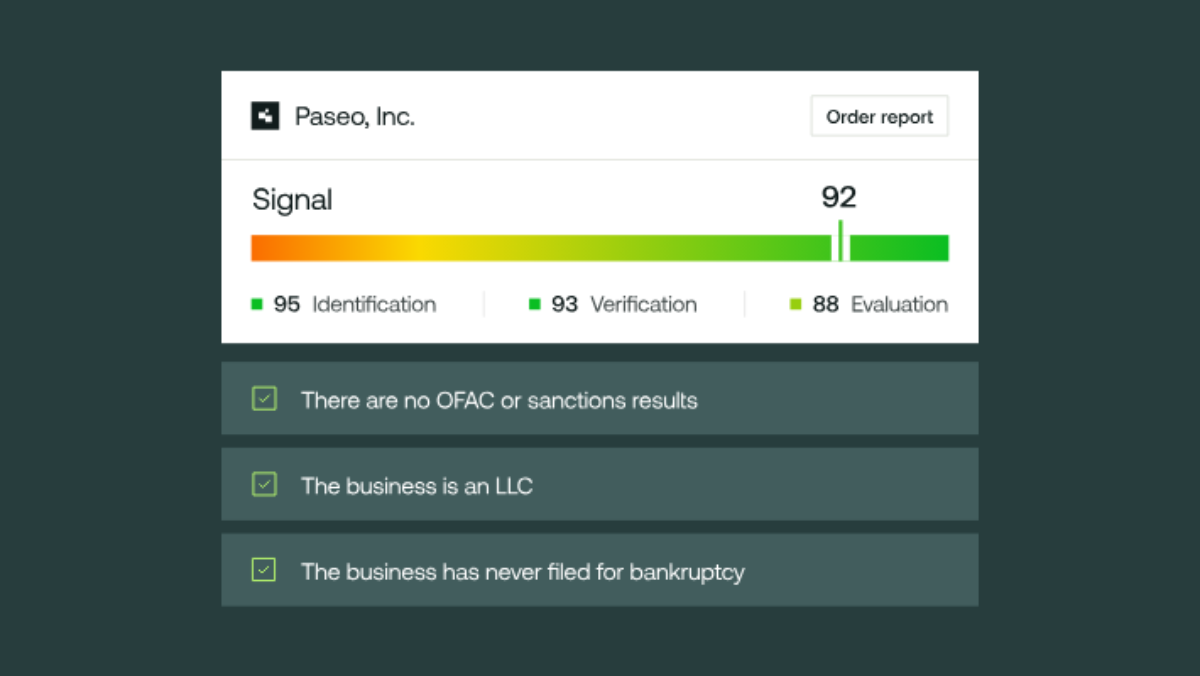Click the checkmark icon on the LLC row
The height and width of the screenshot is (676, 1200).
[x=263, y=484]
